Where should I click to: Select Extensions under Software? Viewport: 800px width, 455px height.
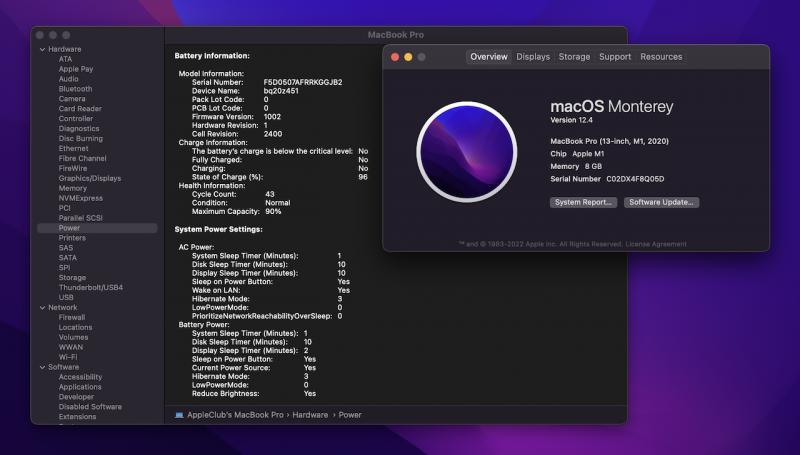77,417
